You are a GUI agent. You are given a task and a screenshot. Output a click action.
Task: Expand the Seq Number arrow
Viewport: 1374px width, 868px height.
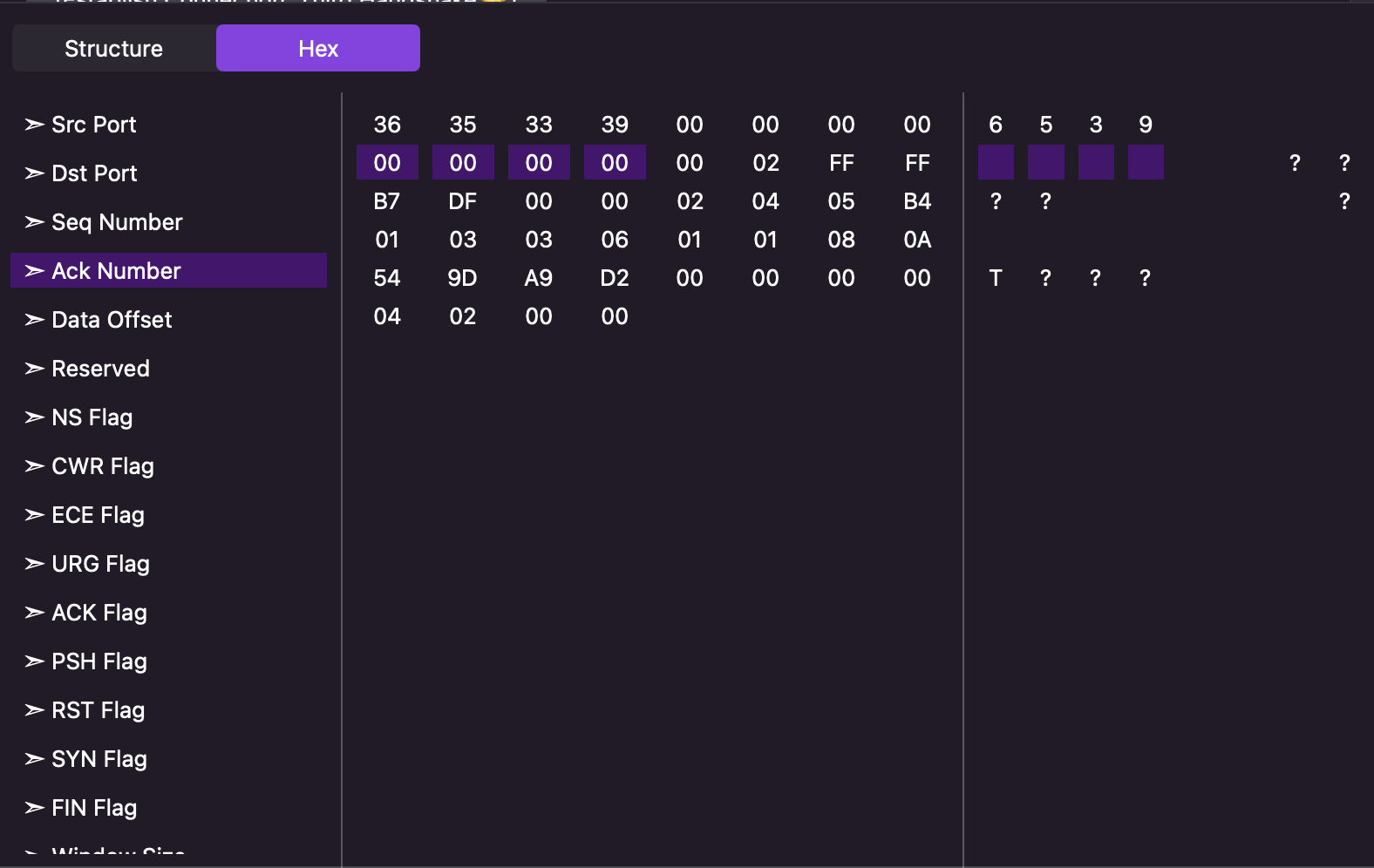click(x=35, y=222)
